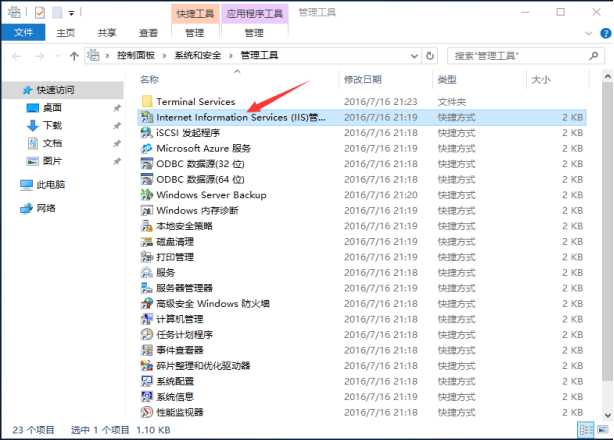Viewport: 614px width, 440px height.
Task: Select the 服务 gear icon
Action: click(x=147, y=272)
